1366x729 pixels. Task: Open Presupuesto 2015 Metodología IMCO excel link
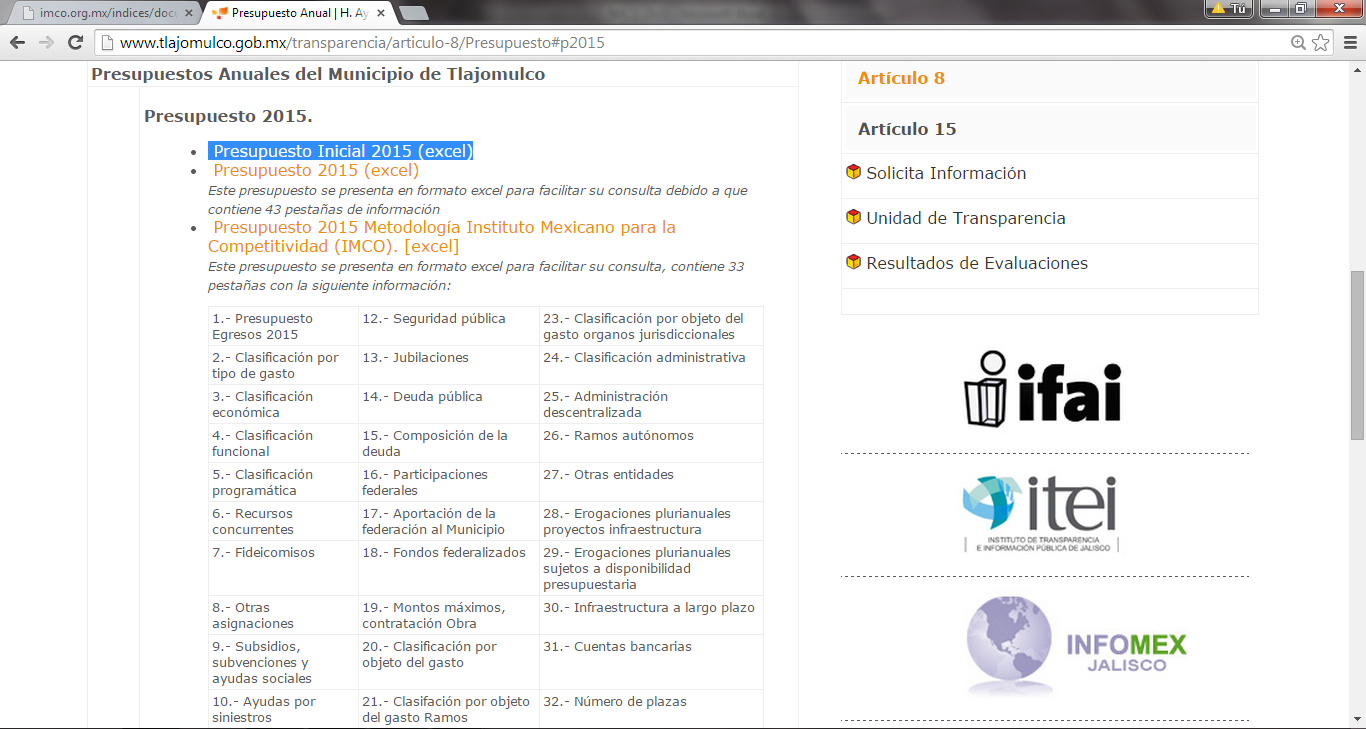(442, 236)
